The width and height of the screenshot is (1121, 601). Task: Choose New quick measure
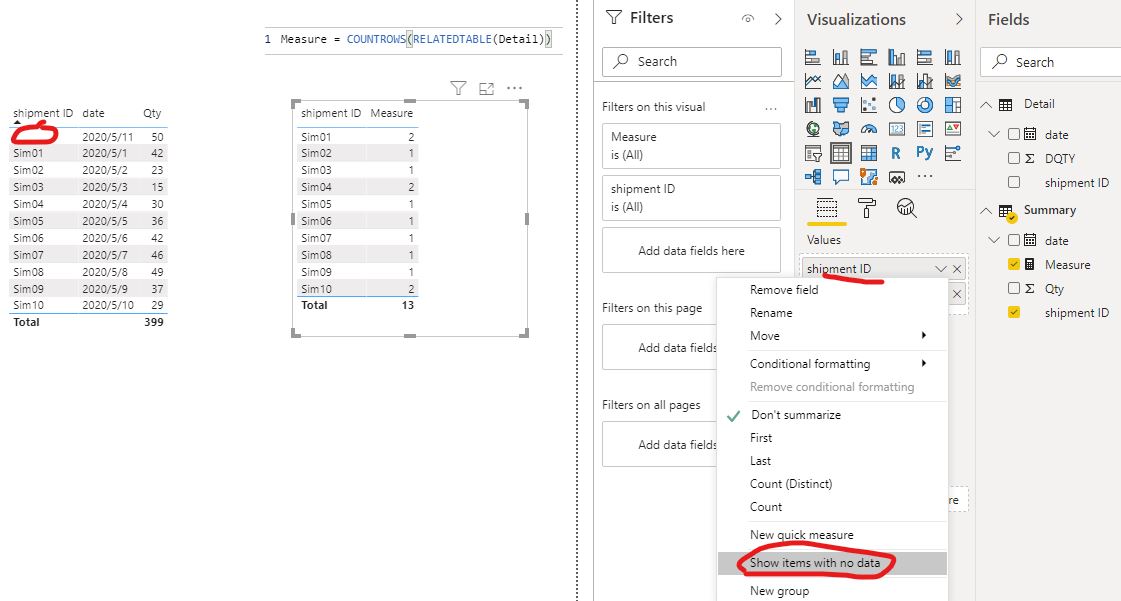coord(832,535)
